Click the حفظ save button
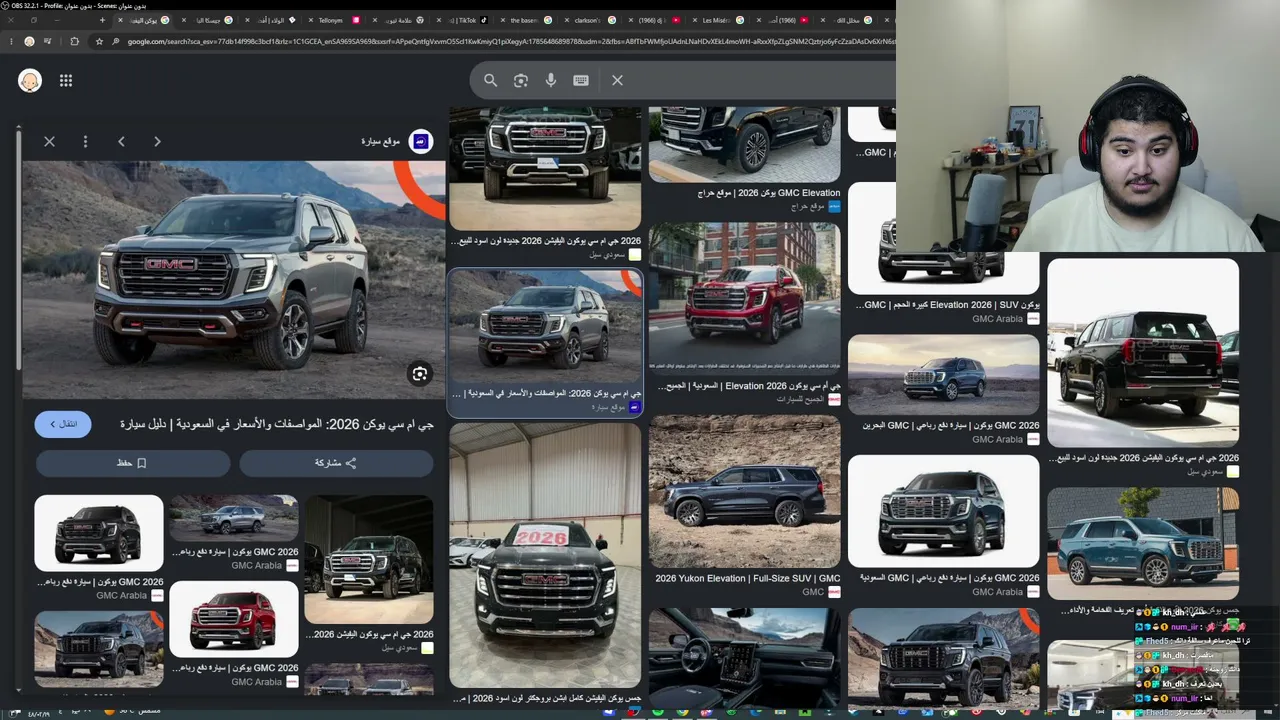The height and width of the screenshot is (720, 1280). [132, 463]
